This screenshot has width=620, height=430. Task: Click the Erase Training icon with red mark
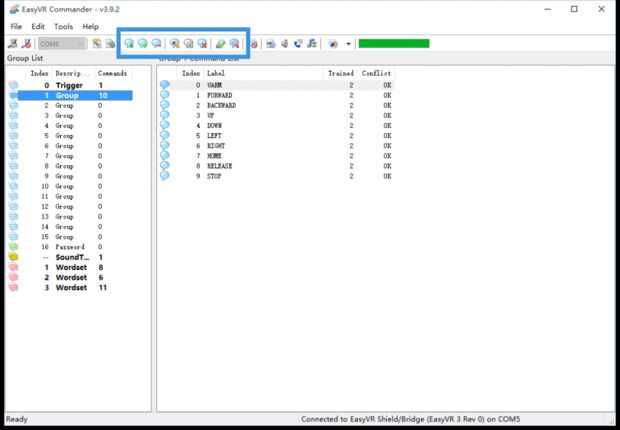coord(202,44)
